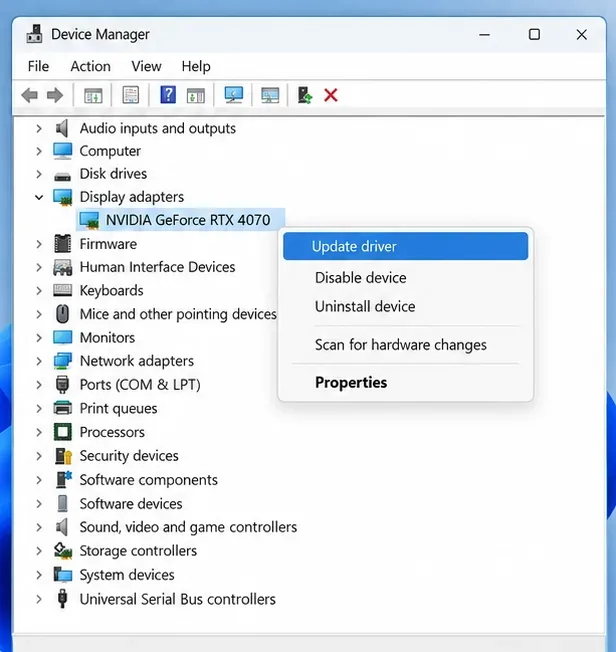Click the Back arrow toolbar icon

pos(30,95)
